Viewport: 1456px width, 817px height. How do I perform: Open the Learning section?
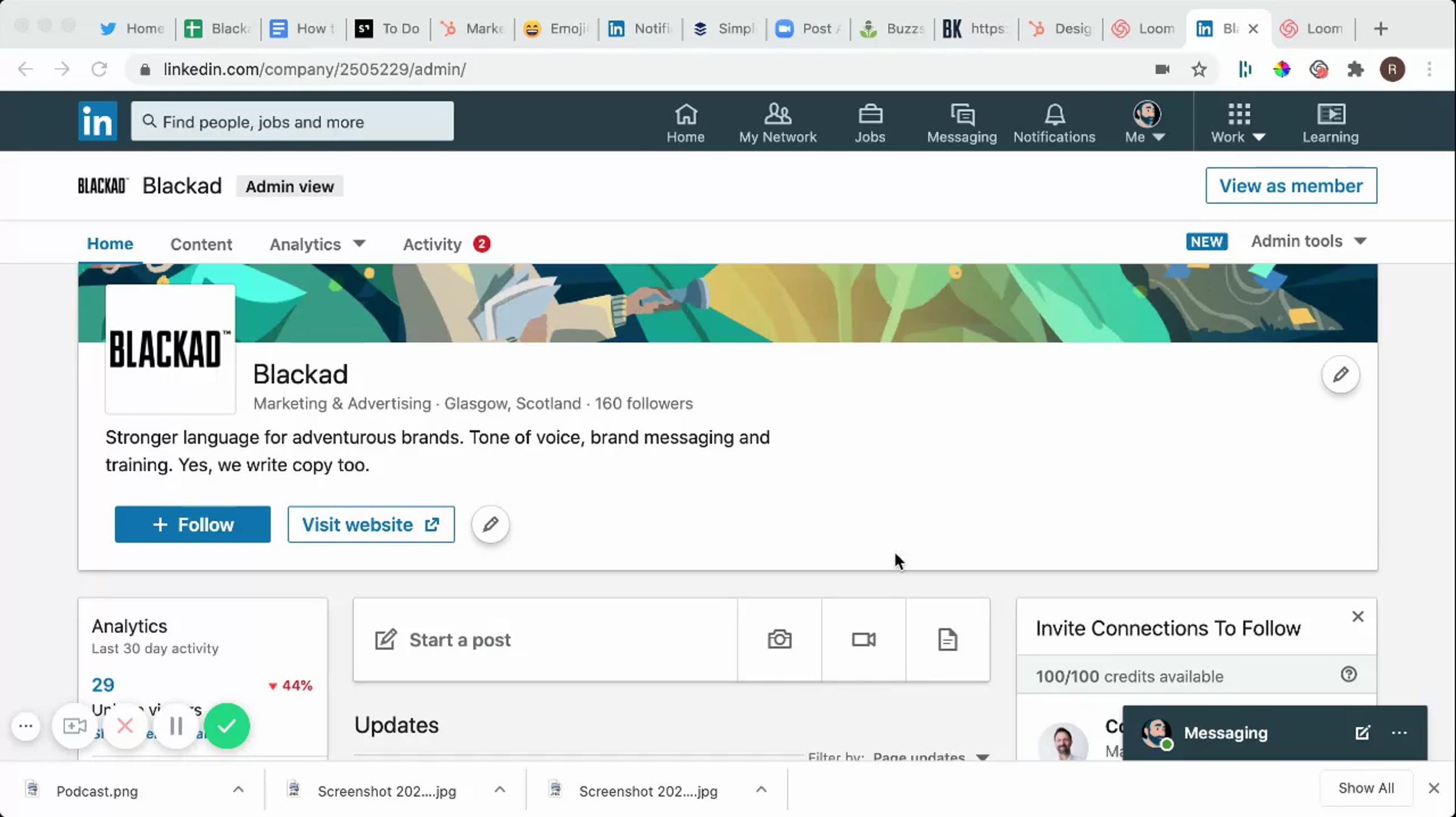(x=1330, y=123)
